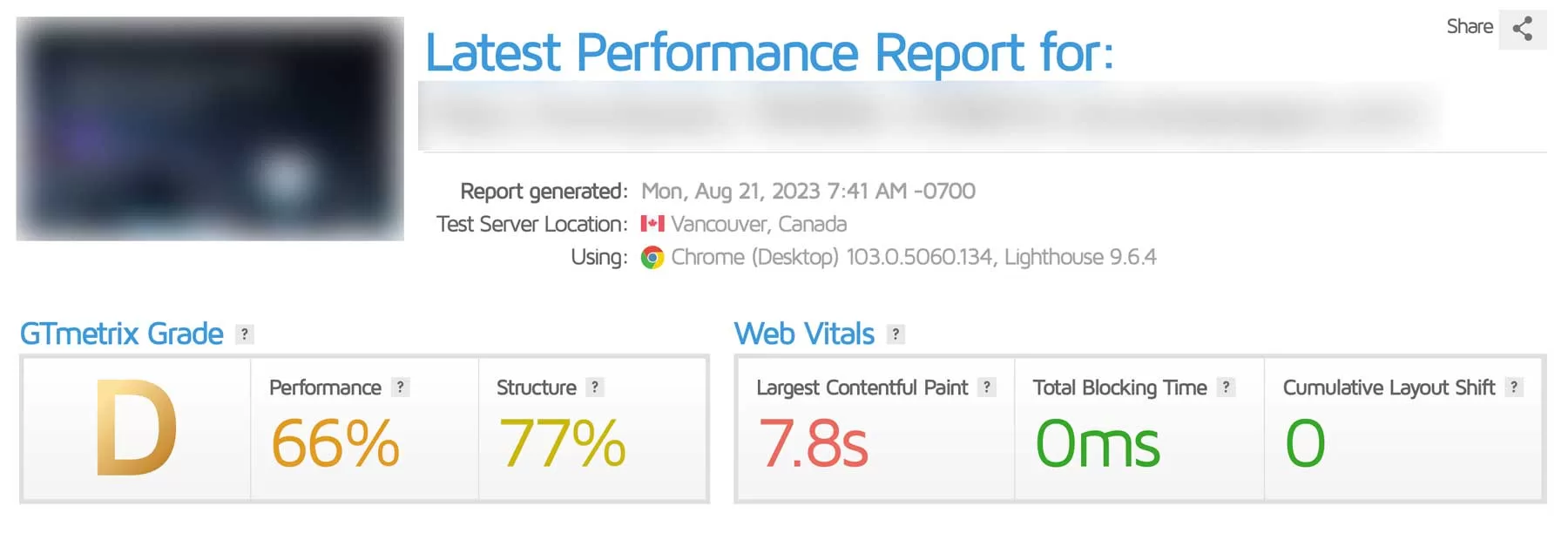Screen dimensions: 1568x546
Task: Click the 66% Performance score
Action: tap(335, 443)
